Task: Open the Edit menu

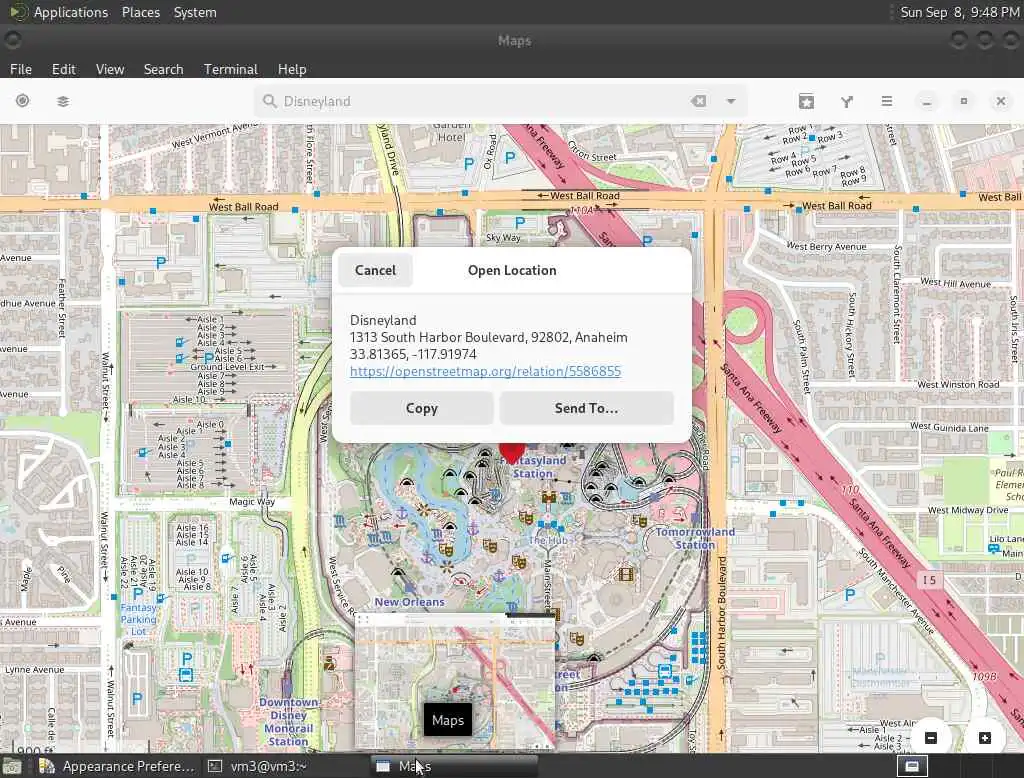Action: point(63,69)
